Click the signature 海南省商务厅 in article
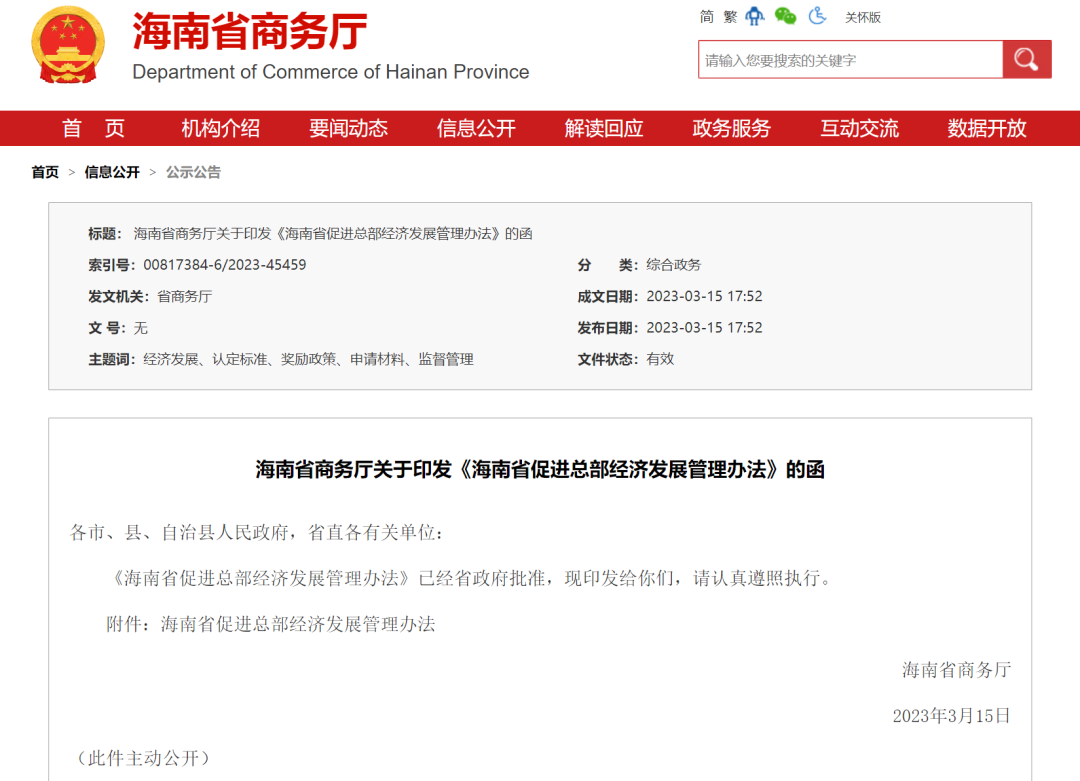 957,669
